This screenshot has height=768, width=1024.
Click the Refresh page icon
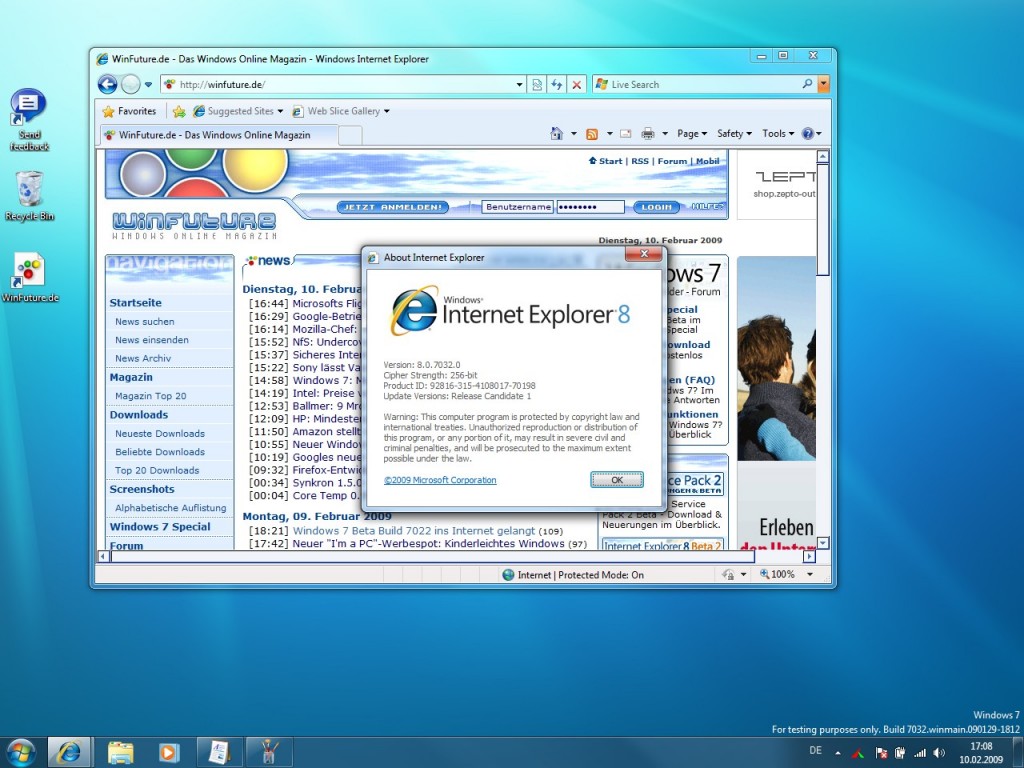(556, 84)
